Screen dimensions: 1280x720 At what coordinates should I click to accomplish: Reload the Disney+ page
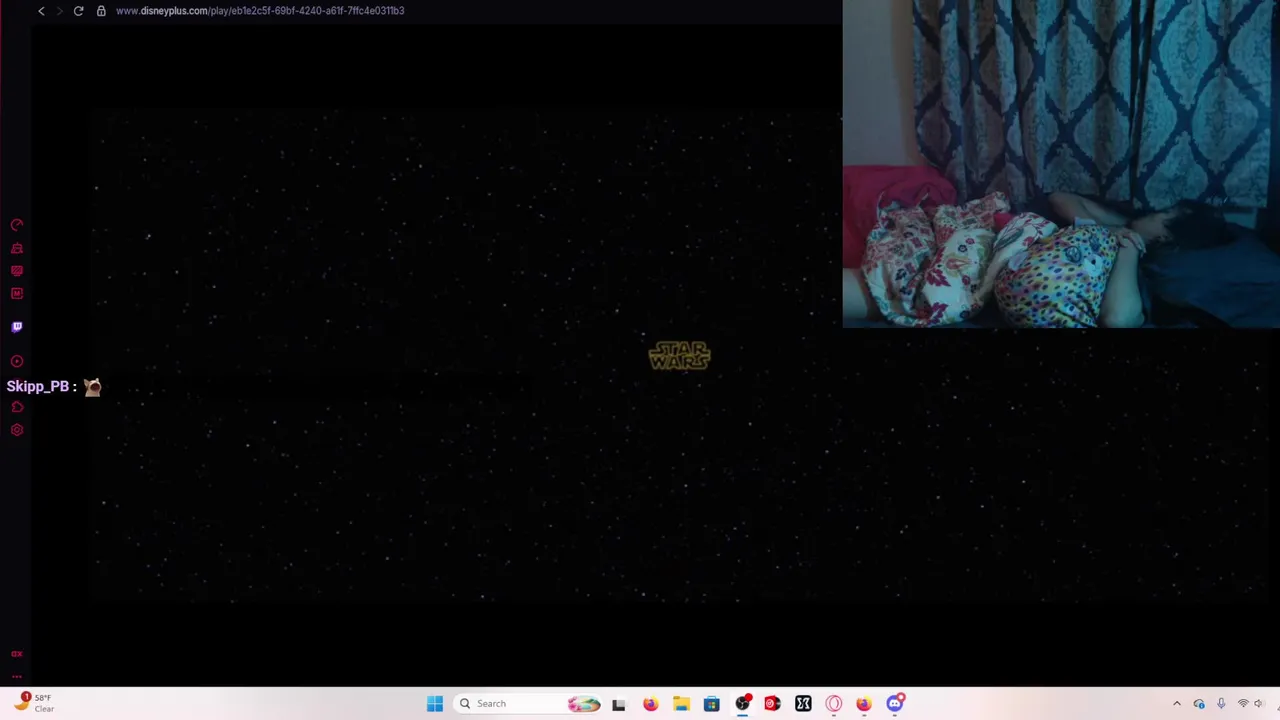pyautogui.click(x=78, y=10)
